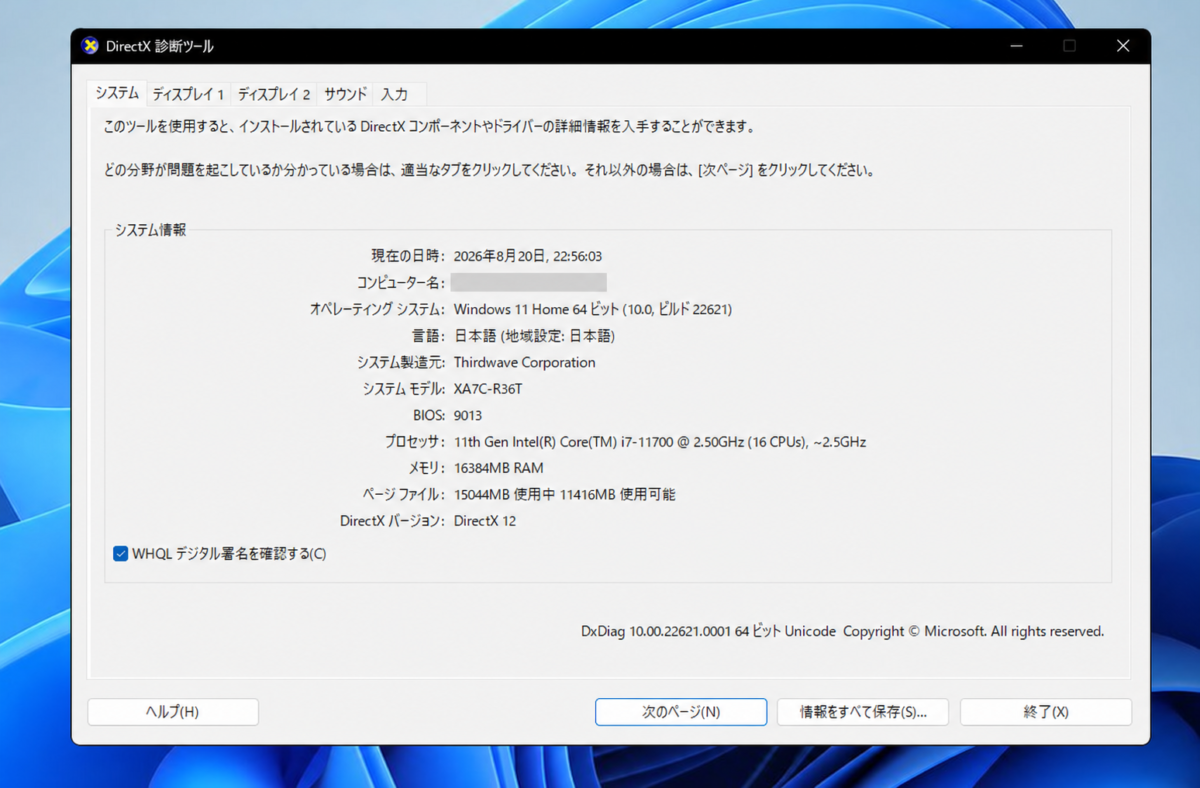1200x788 pixels.
Task: Click the window title DirectX 診断ツール
Action: (x=160, y=46)
